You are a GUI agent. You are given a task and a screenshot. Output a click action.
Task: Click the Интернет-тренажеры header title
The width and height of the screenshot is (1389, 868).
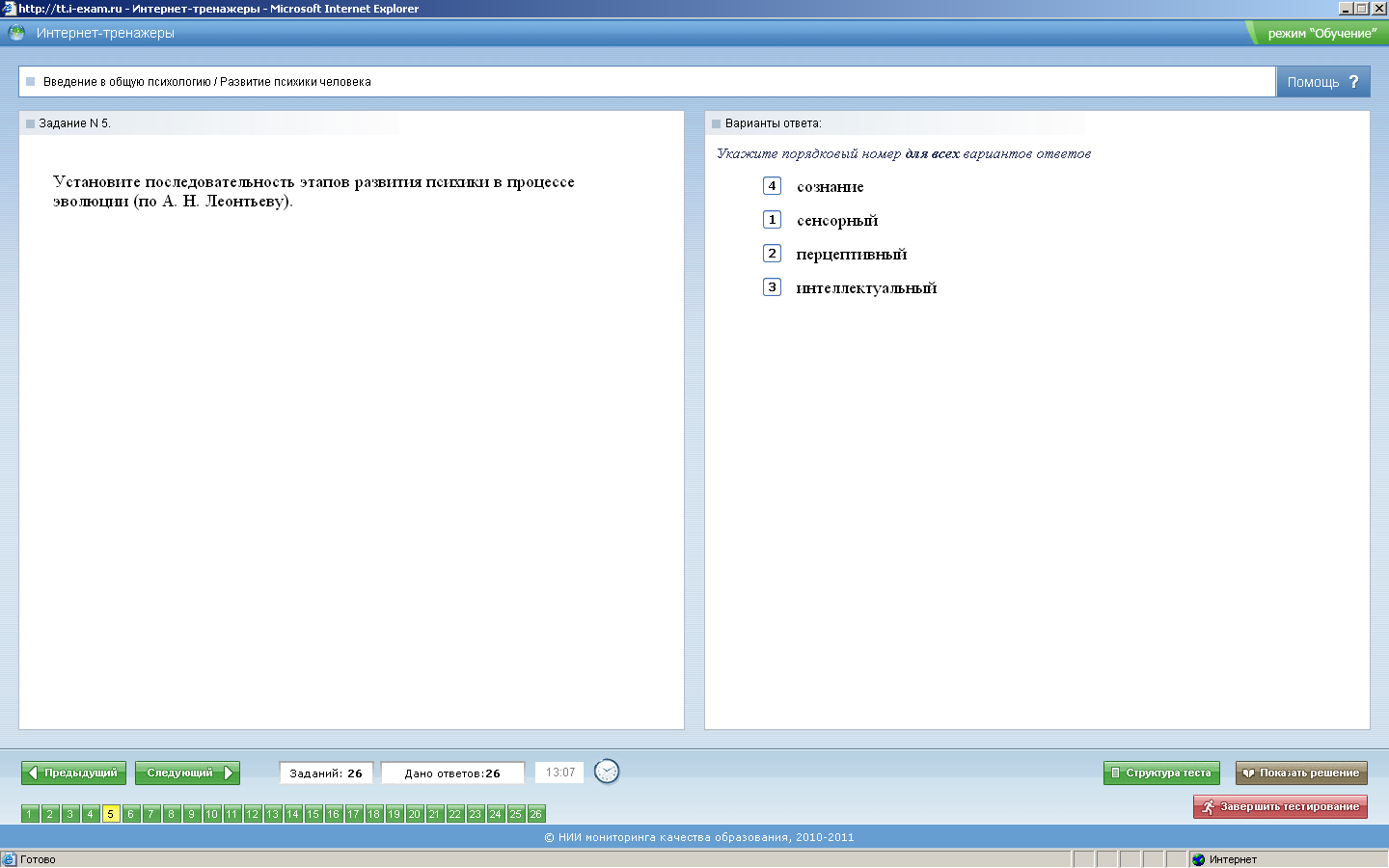click(x=105, y=33)
